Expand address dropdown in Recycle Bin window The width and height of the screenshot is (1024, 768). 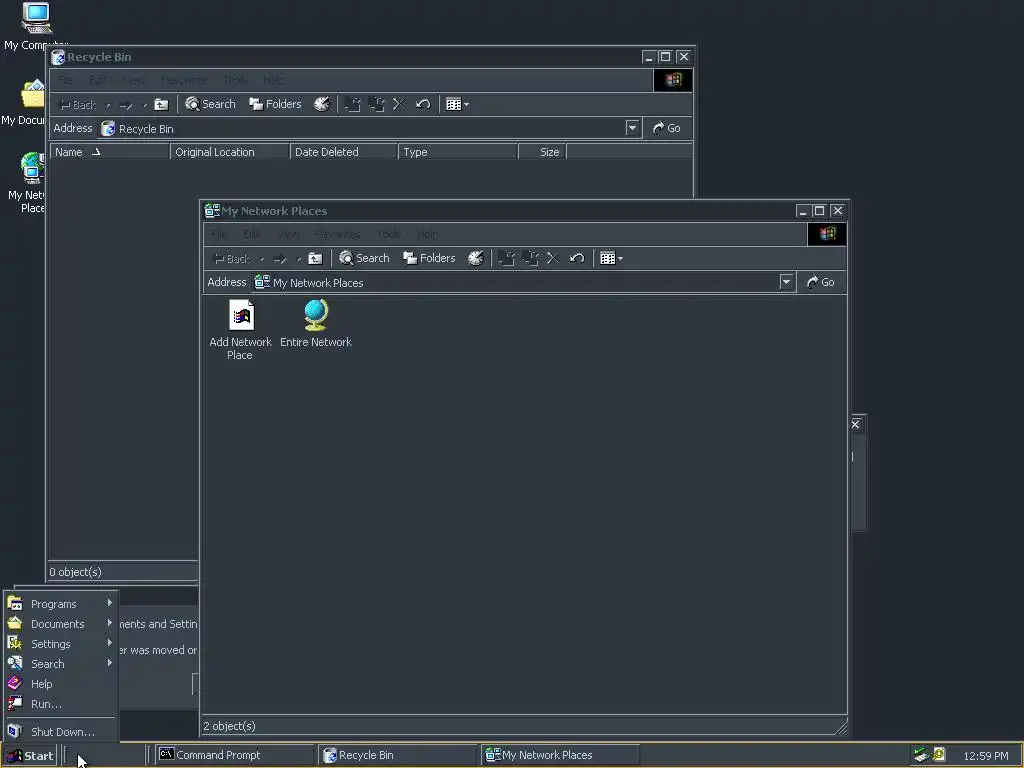click(x=632, y=128)
